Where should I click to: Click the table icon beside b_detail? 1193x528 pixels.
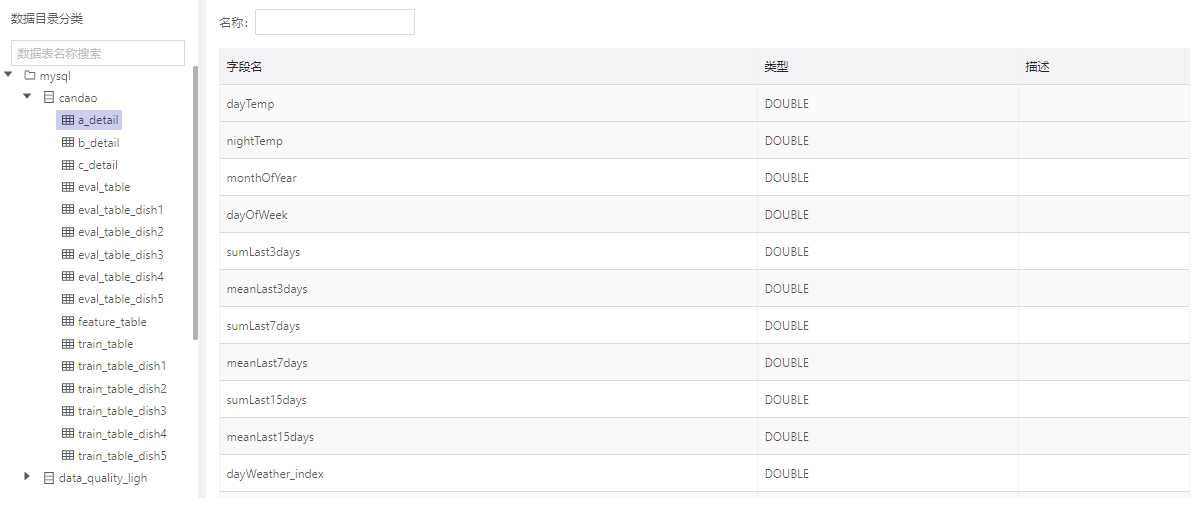coord(67,142)
